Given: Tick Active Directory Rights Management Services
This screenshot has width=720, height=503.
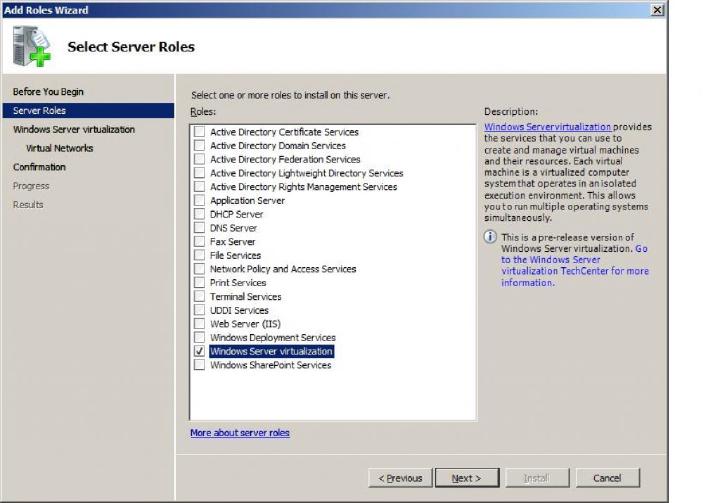Looking at the screenshot, I should tap(199, 187).
